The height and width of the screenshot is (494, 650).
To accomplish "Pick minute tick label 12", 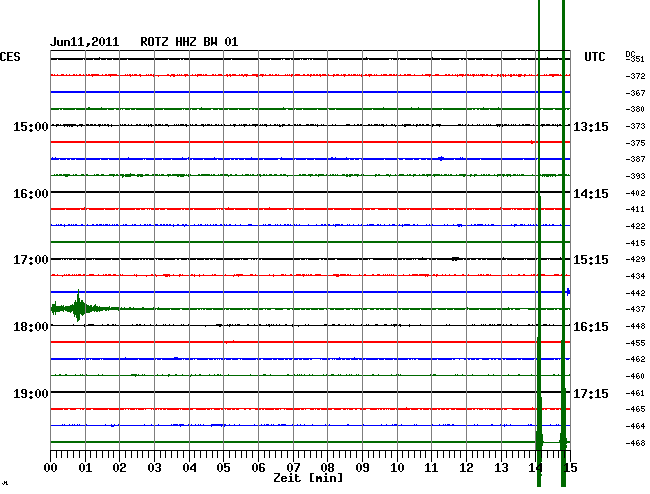I will pyautogui.click(x=466, y=467).
